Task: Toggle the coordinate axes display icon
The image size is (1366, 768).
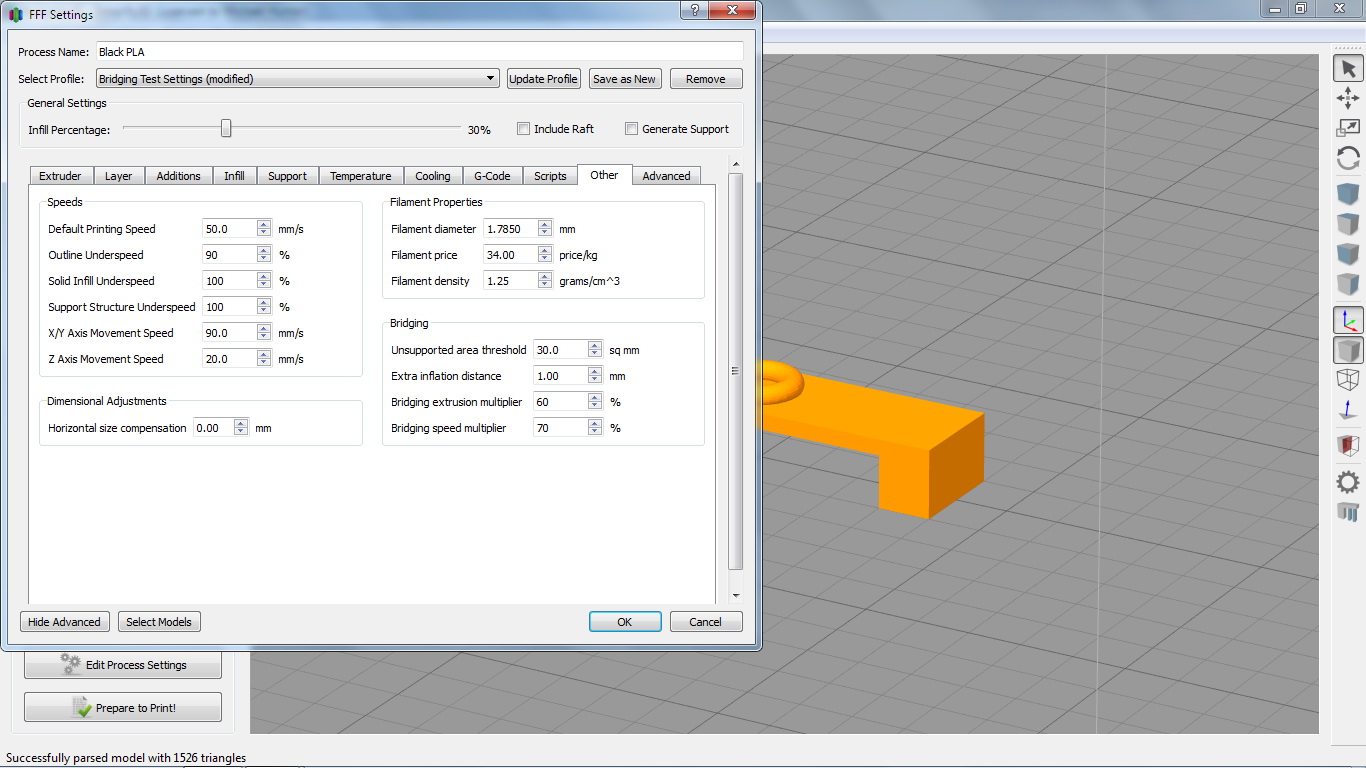Action: (x=1348, y=321)
